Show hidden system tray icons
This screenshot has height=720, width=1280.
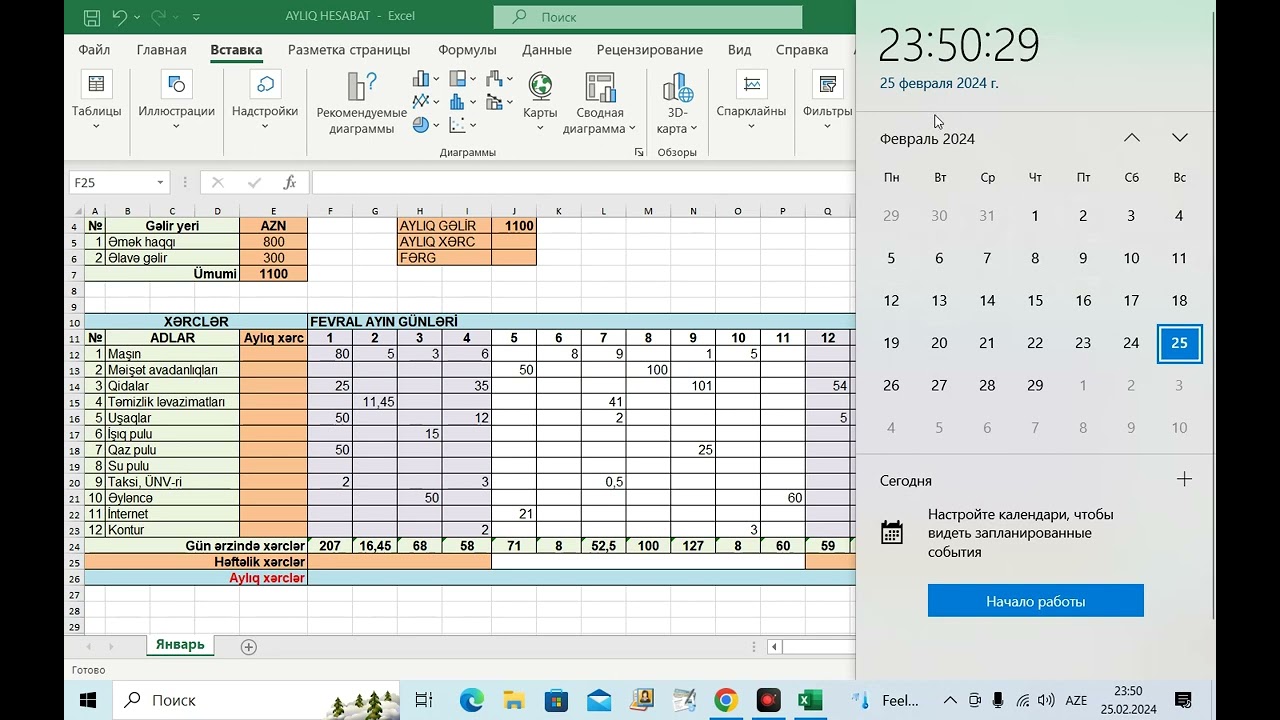[950, 700]
